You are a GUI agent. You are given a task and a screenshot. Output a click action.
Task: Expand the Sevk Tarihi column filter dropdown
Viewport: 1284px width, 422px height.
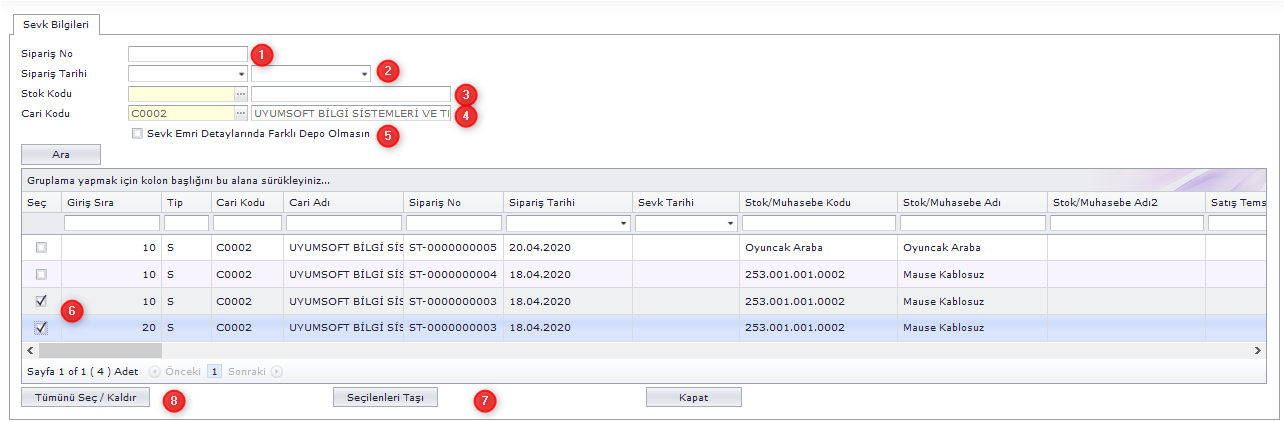[x=729, y=224]
